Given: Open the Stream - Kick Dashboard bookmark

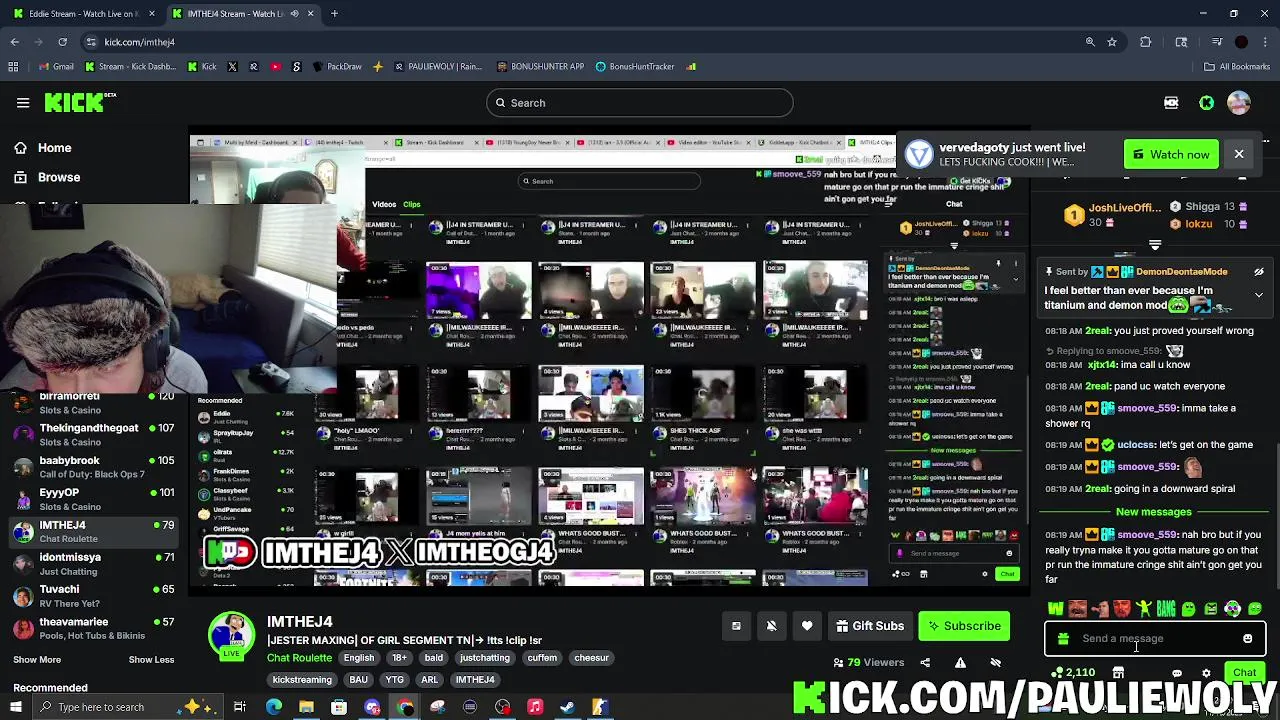Looking at the screenshot, I should coord(131,67).
